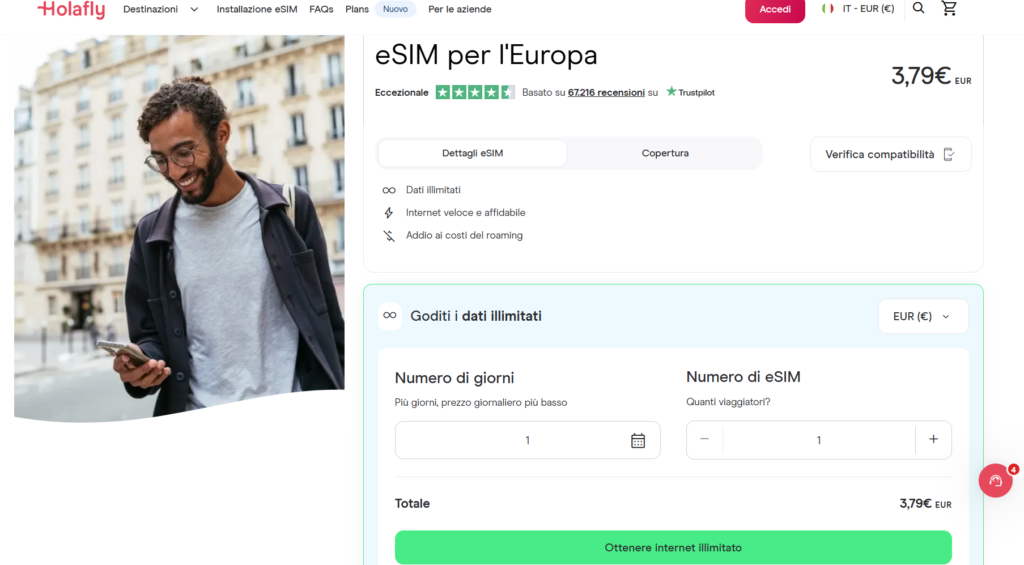Switch to the Copertura tab
This screenshot has width=1024, height=565.
pos(665,153)
